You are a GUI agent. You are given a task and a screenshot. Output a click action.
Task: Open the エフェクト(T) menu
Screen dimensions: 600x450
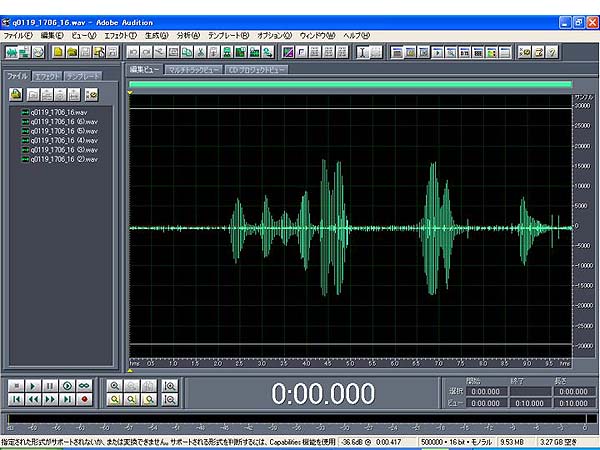pyautogui.click(x=121, y=36)
